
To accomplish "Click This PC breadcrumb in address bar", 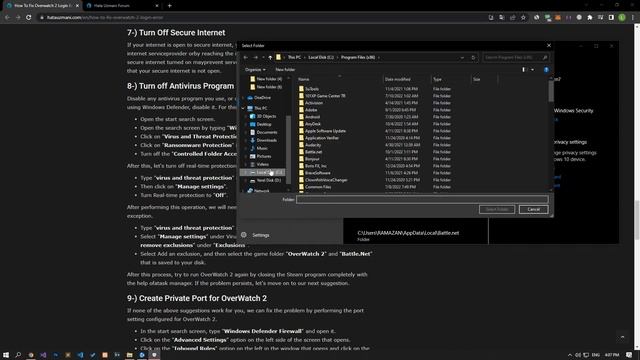I will coord(294,58).
